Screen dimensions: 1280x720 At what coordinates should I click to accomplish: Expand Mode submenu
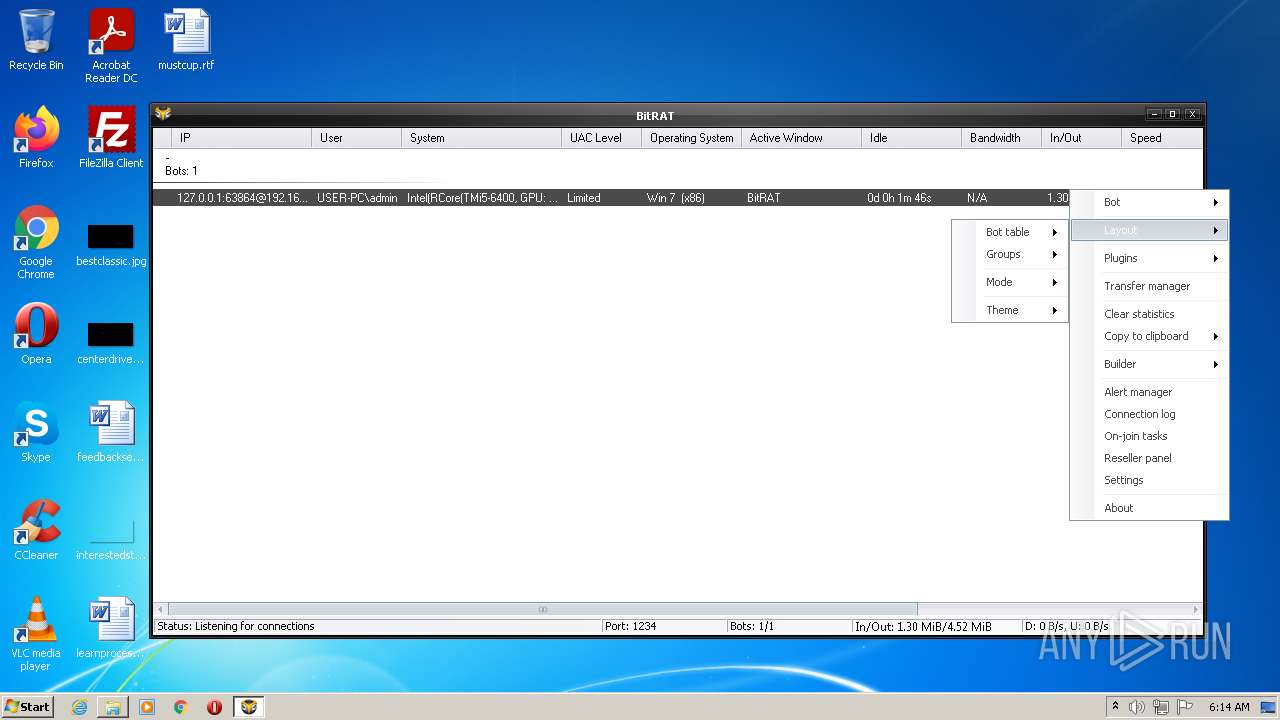click(1010, 282)
